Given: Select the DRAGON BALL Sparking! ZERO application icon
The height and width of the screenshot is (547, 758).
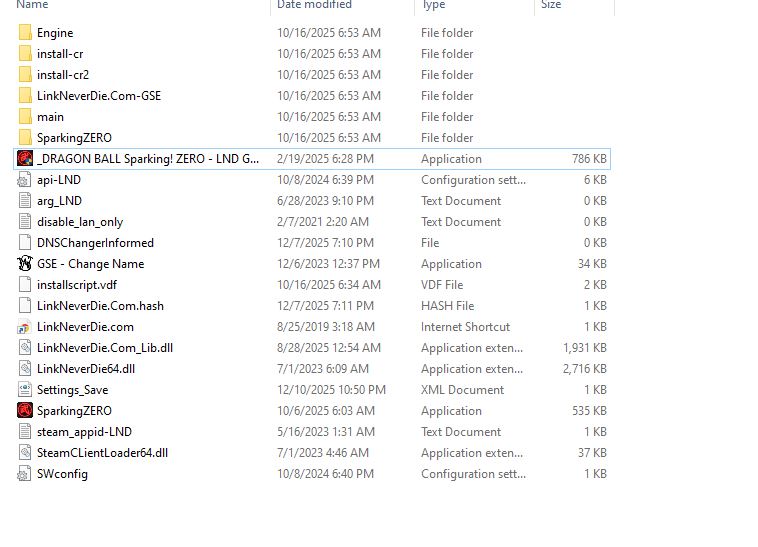Looking at the screenshot, I should click(25, 159).
